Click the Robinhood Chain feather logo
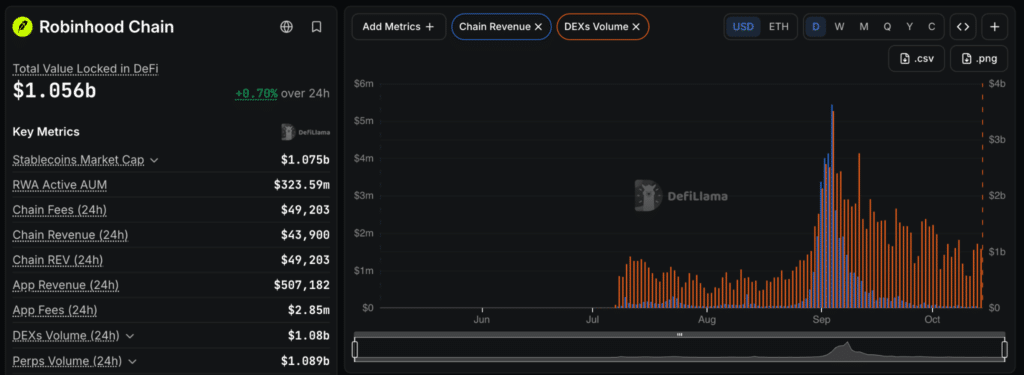Screen dimensions: 1024x375 (23, 27)
